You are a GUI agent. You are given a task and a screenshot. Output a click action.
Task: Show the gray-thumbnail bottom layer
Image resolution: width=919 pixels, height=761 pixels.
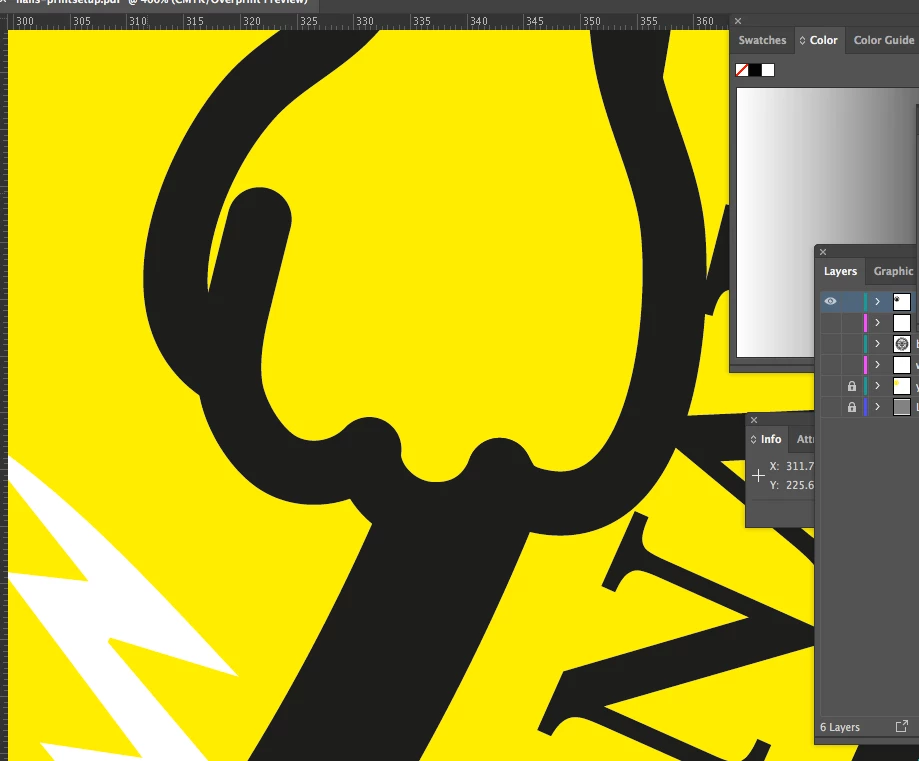830,407
